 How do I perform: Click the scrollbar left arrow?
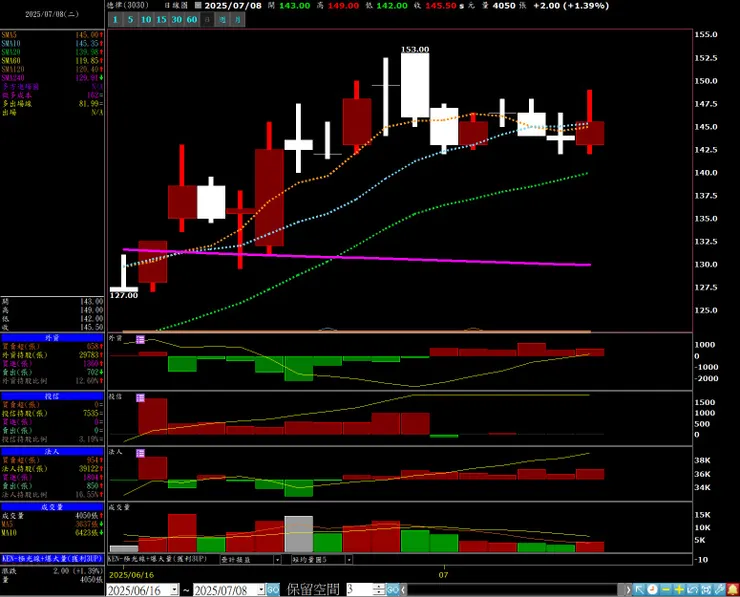(x=404, y=590)
